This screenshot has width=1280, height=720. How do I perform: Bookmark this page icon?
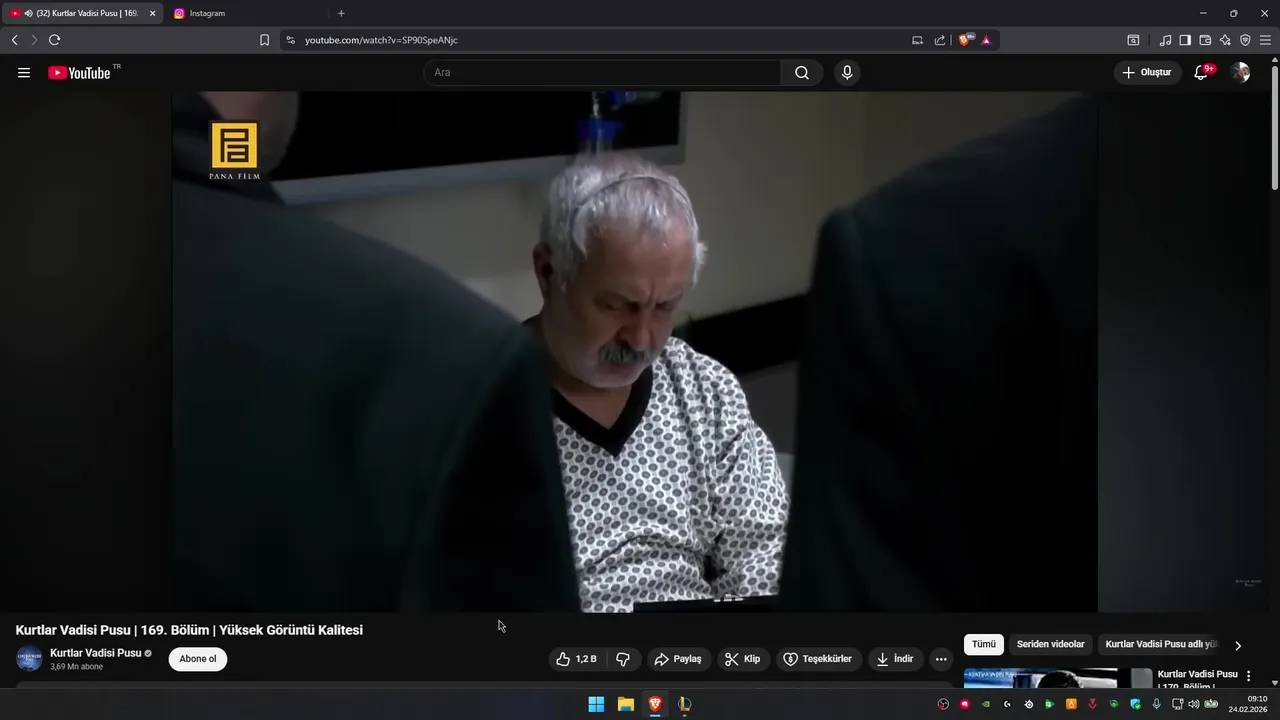click(x=264, y=40)
